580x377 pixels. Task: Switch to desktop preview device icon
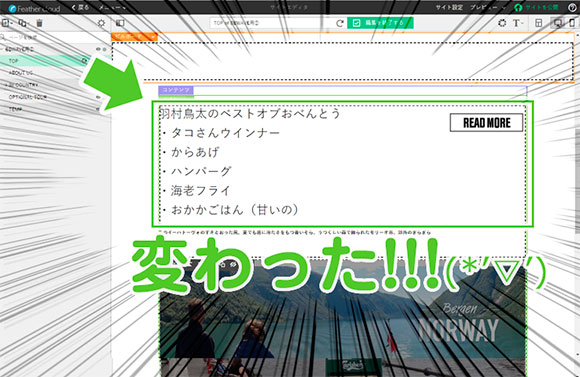(557, 23)
